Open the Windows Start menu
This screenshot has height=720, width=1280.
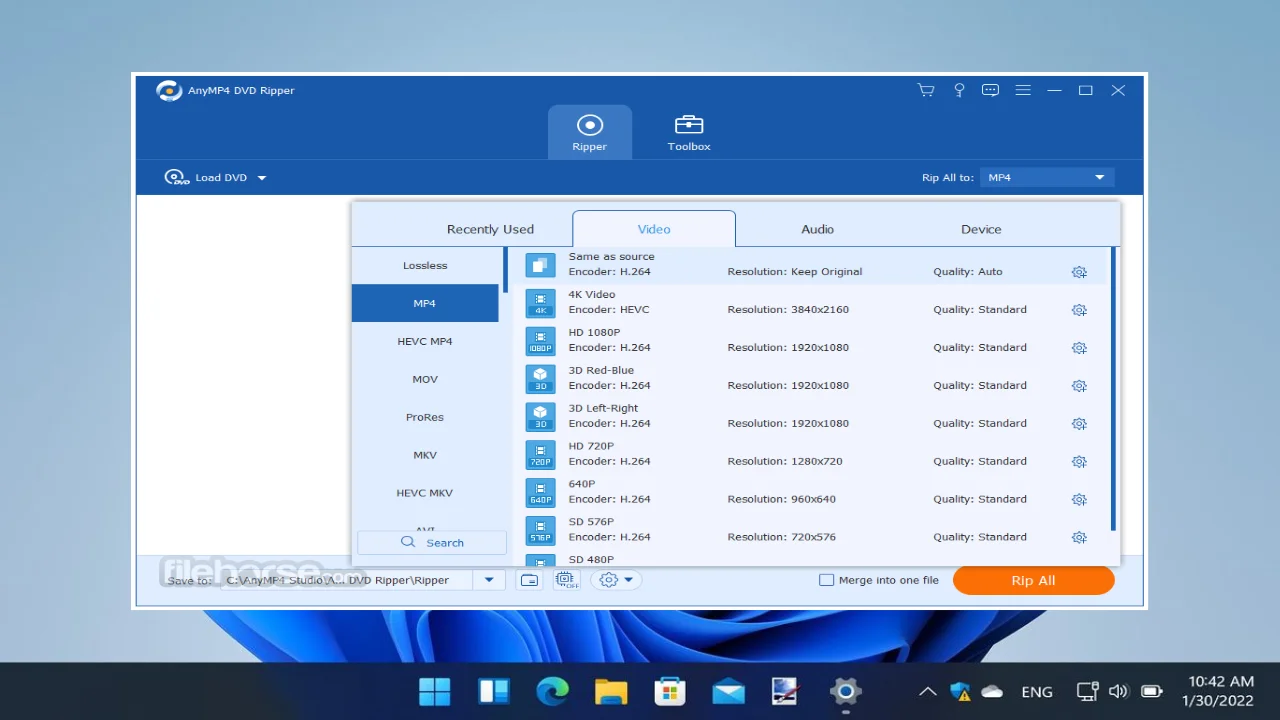(434, 691)
